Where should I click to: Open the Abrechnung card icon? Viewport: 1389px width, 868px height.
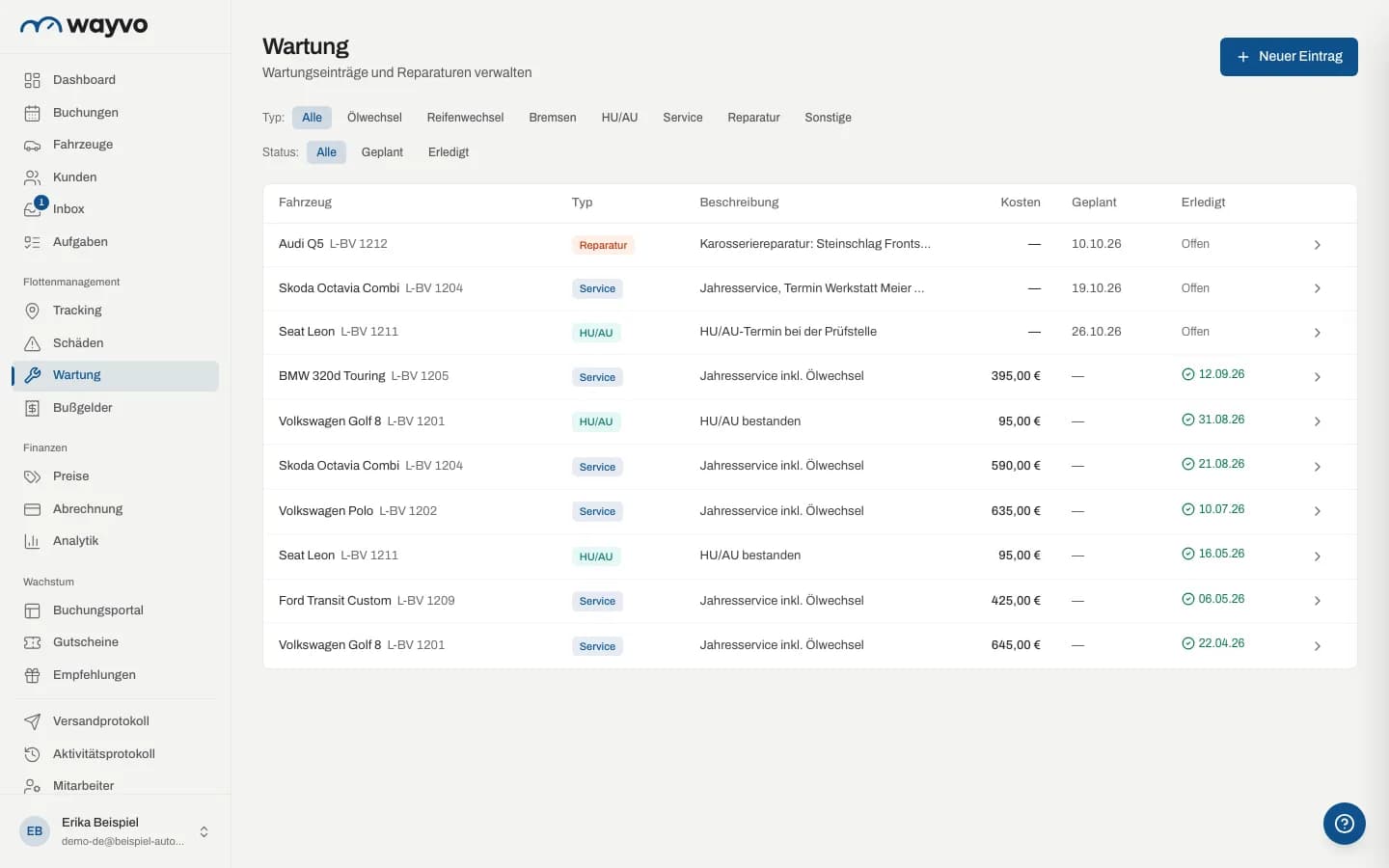[x=32, y=509]
